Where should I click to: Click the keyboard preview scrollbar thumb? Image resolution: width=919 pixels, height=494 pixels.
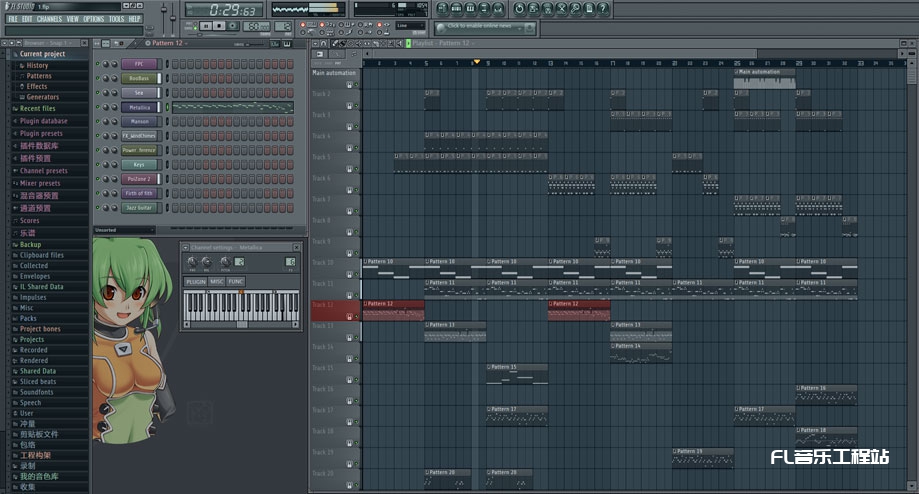coord(241,324)
